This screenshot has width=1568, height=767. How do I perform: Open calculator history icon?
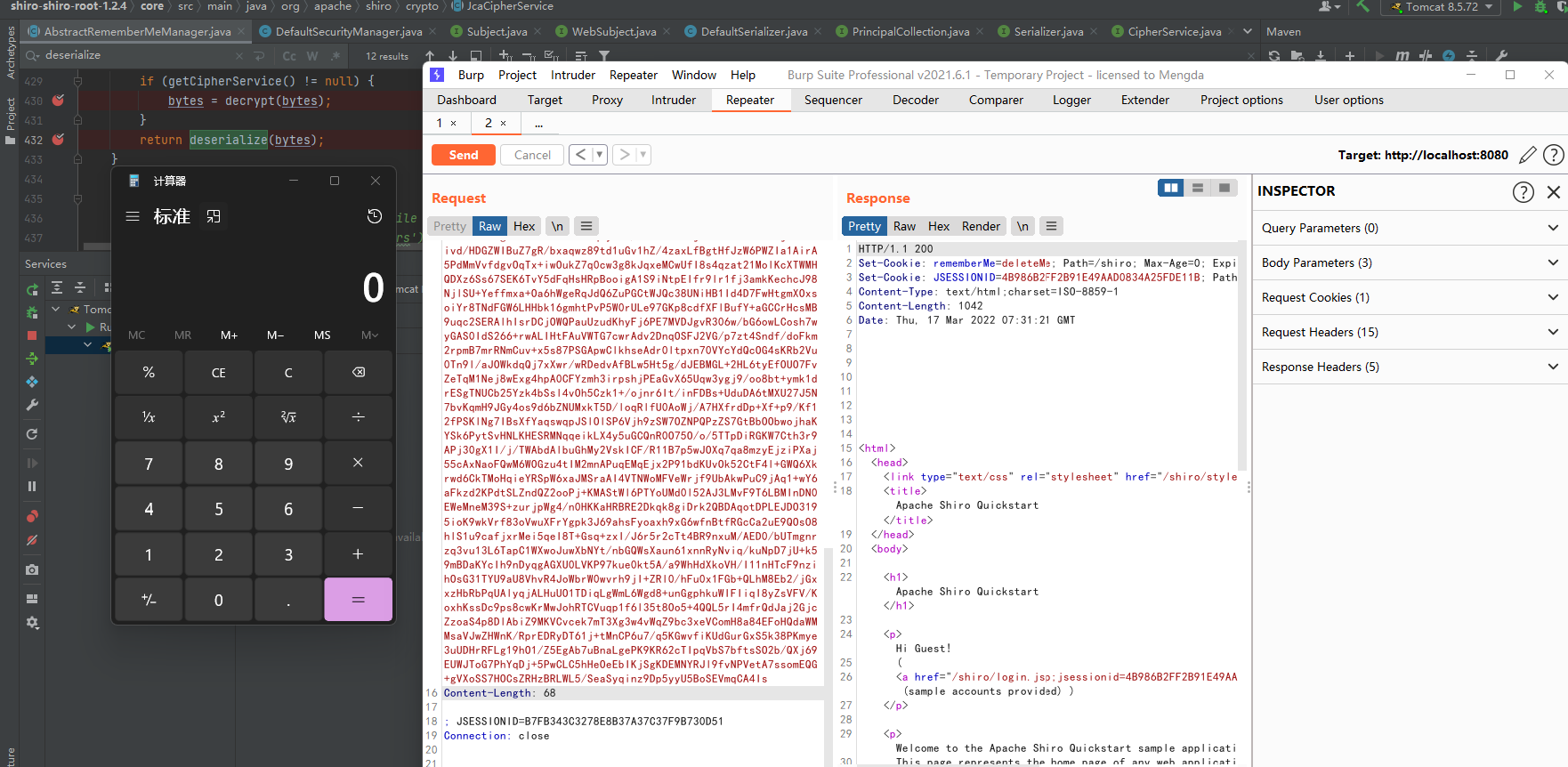point(375,216)
